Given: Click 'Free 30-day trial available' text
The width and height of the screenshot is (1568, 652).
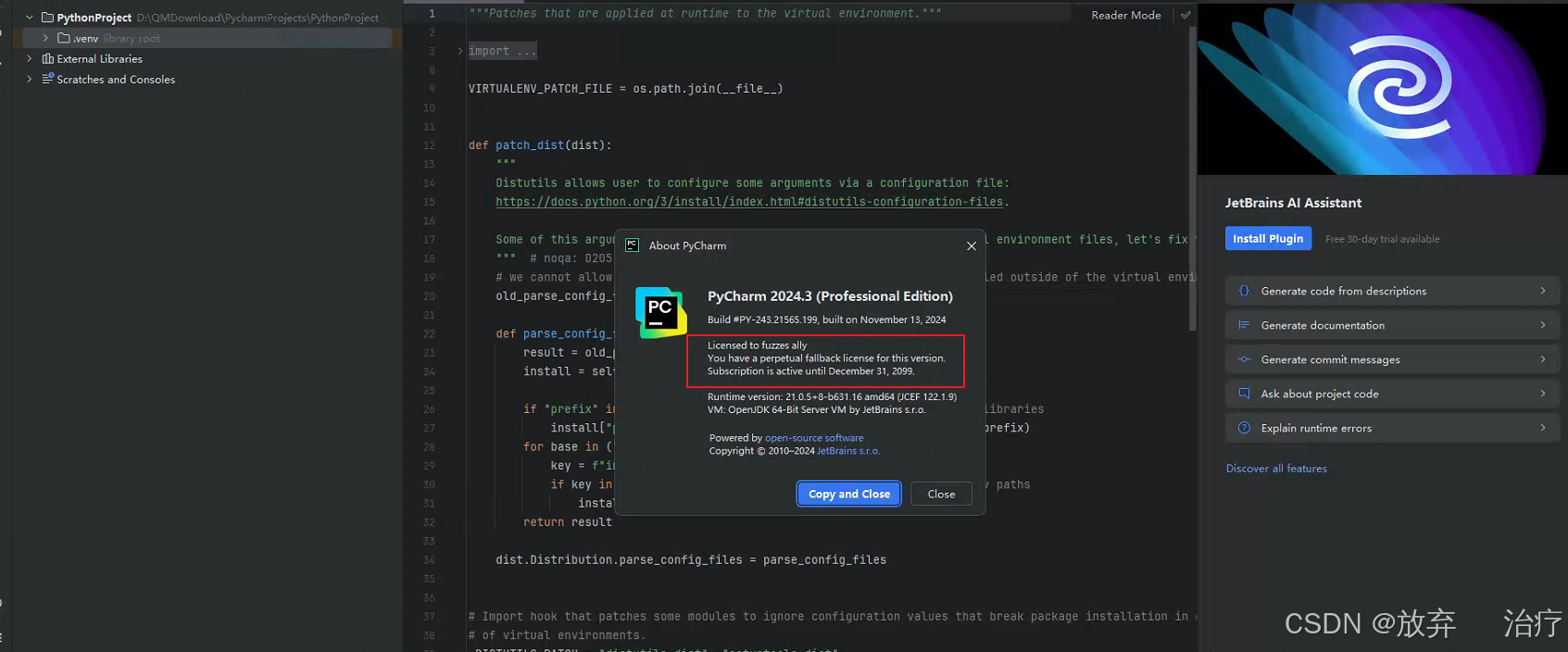Looking at the screenshot, I should [1382, 239].
